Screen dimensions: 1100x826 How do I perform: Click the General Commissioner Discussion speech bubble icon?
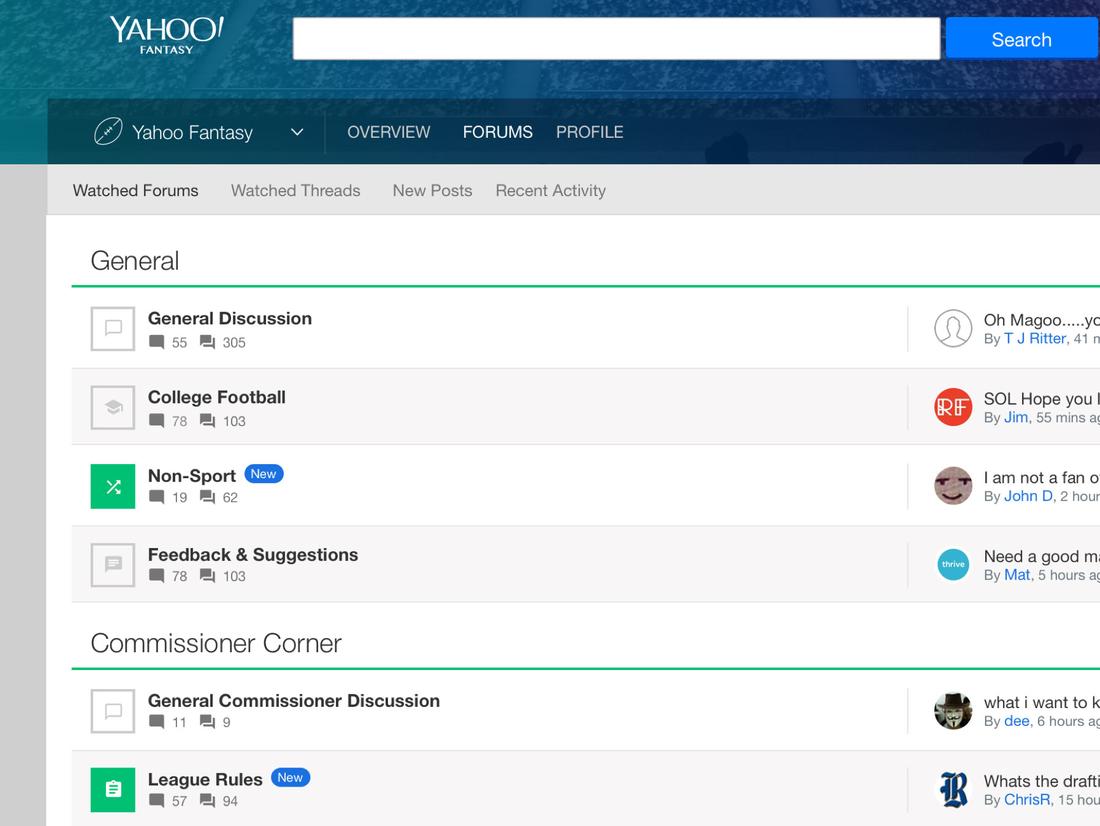[x=112, y=711]
